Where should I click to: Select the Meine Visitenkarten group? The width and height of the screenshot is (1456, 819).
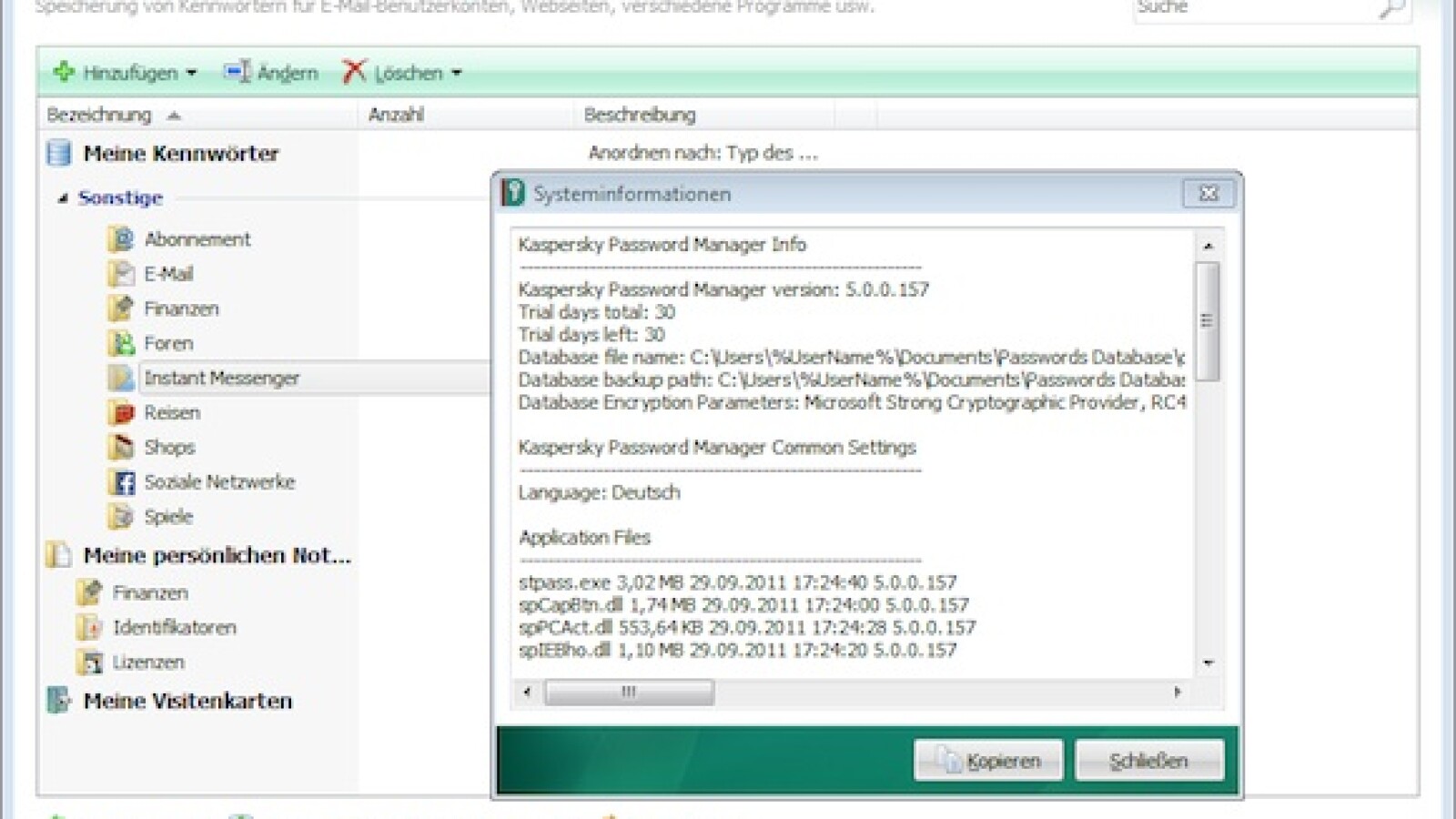(187, 701)
